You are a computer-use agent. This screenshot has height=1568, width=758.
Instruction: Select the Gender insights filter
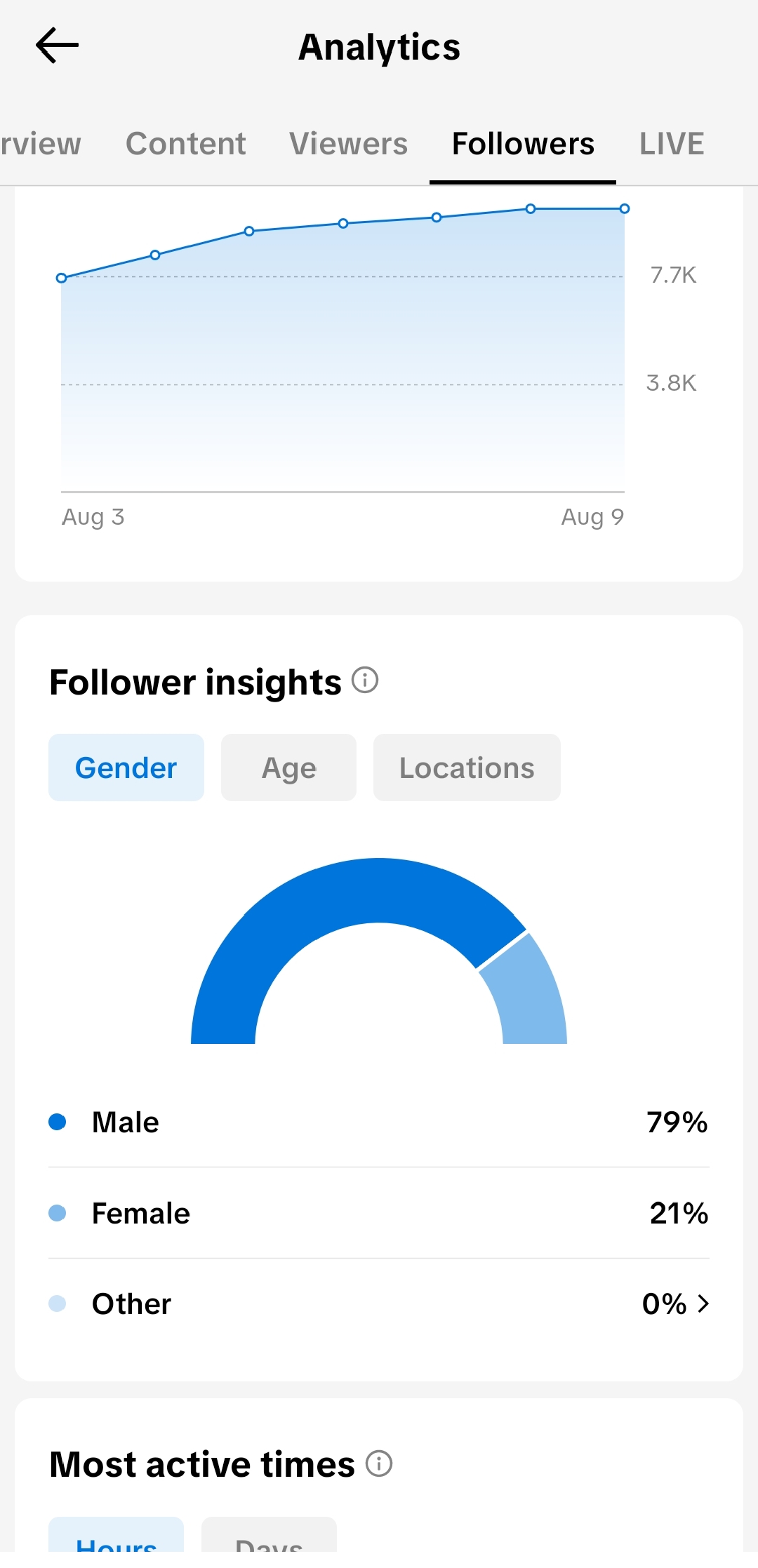coord(126,768)
